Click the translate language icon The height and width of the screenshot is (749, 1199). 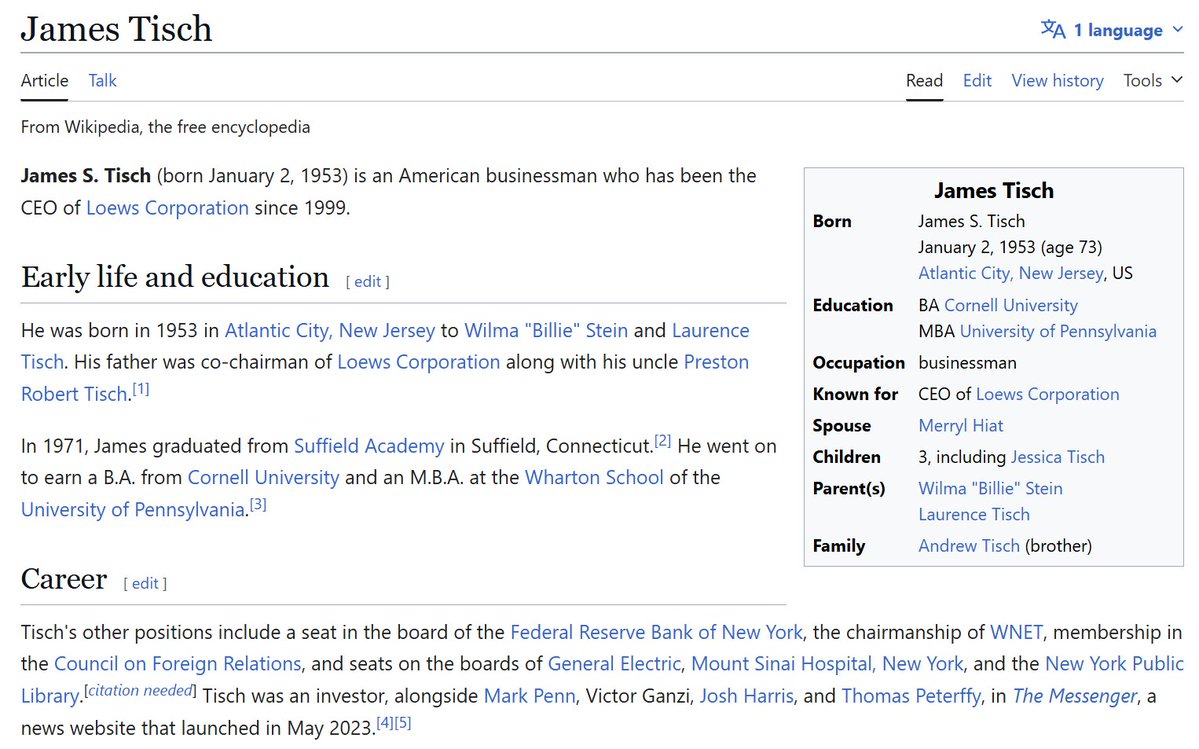1053,29
